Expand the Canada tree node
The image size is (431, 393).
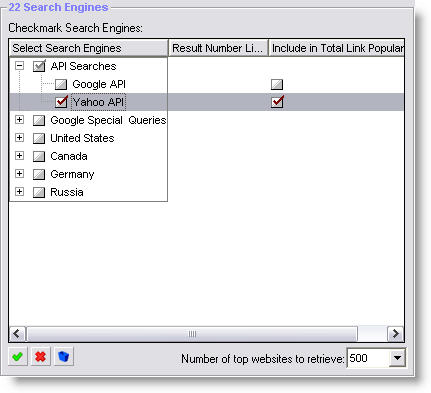(x=20, y=156)
